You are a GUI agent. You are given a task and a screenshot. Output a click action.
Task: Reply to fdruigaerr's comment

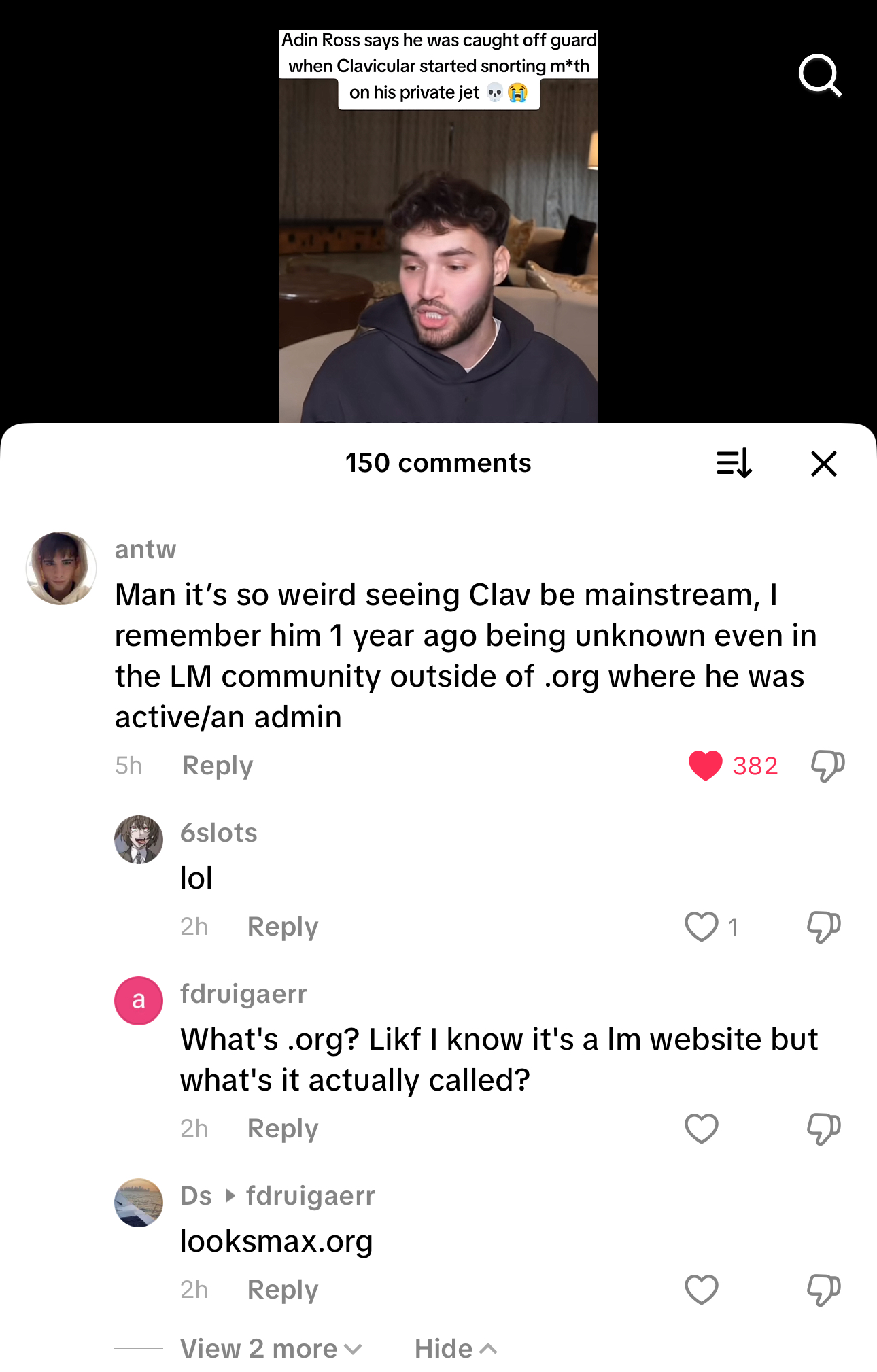pos(283,1129)
